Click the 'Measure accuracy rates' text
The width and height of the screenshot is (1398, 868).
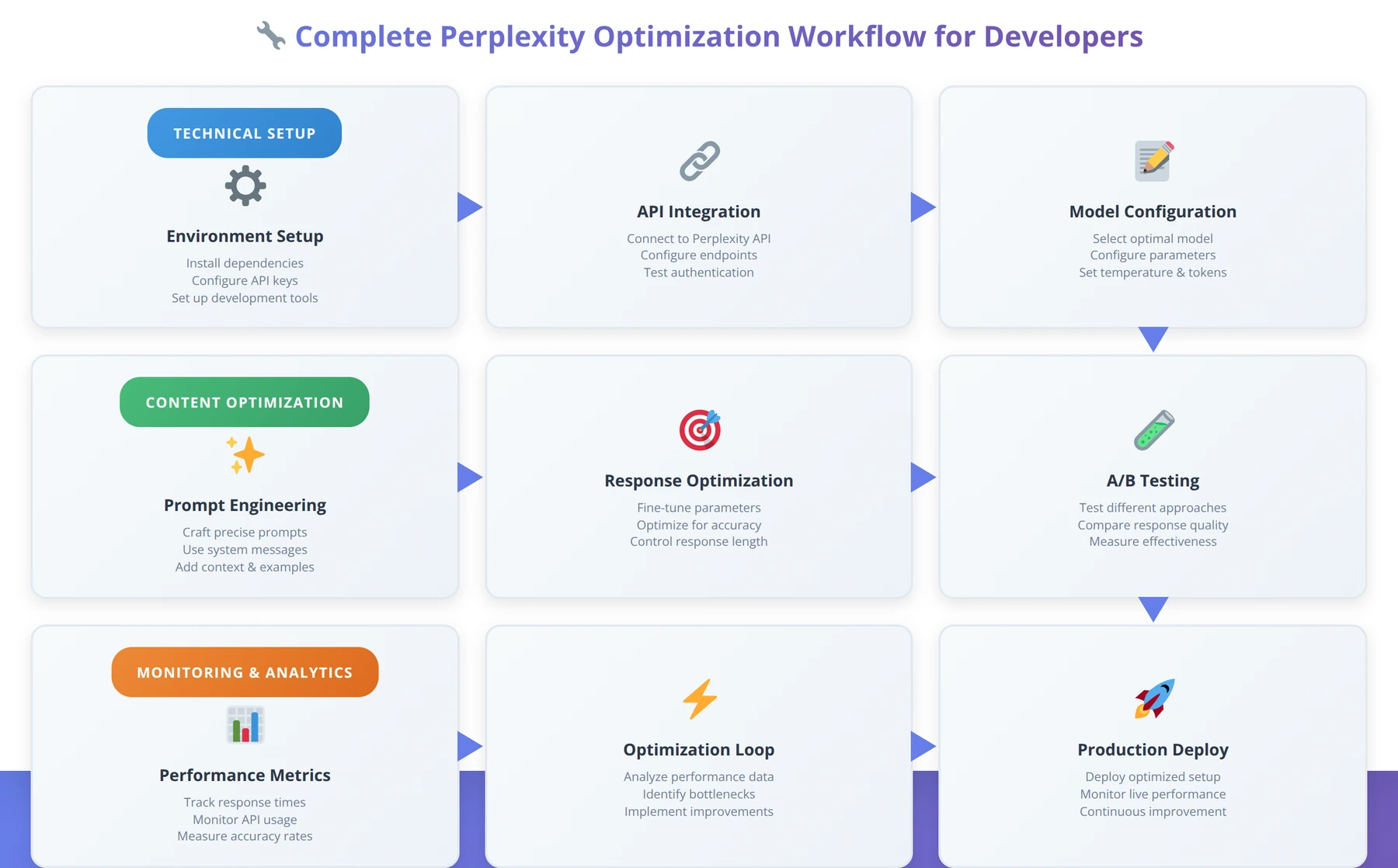coord(245,836)
